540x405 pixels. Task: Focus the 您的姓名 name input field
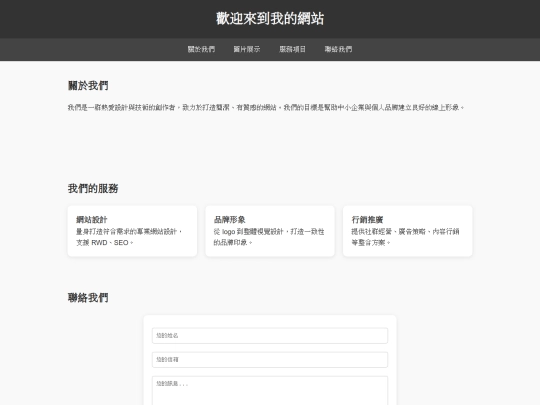click(x=270, y=335)
